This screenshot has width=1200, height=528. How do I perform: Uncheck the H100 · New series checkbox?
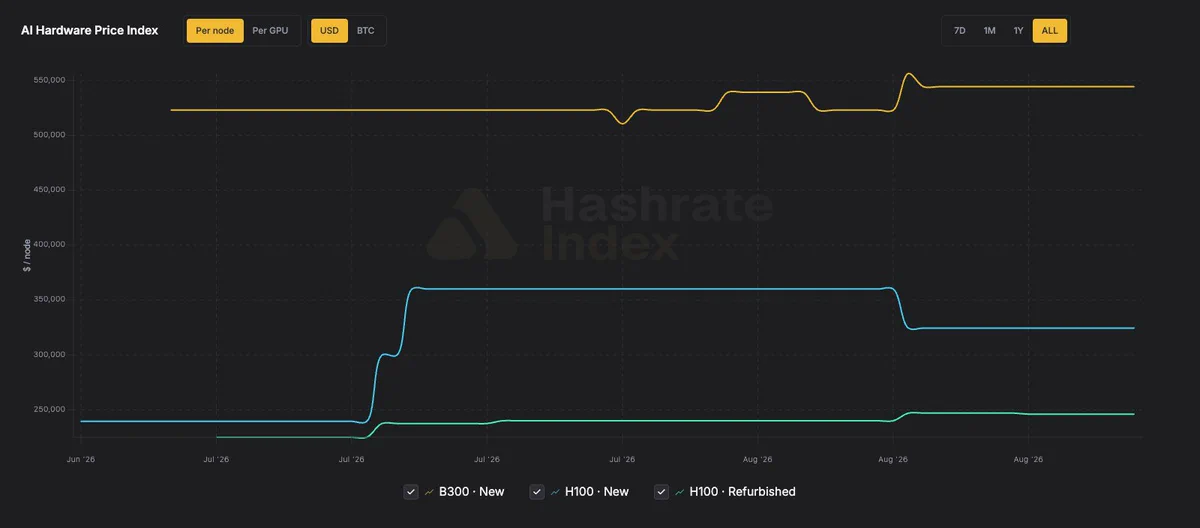(537, 492)
